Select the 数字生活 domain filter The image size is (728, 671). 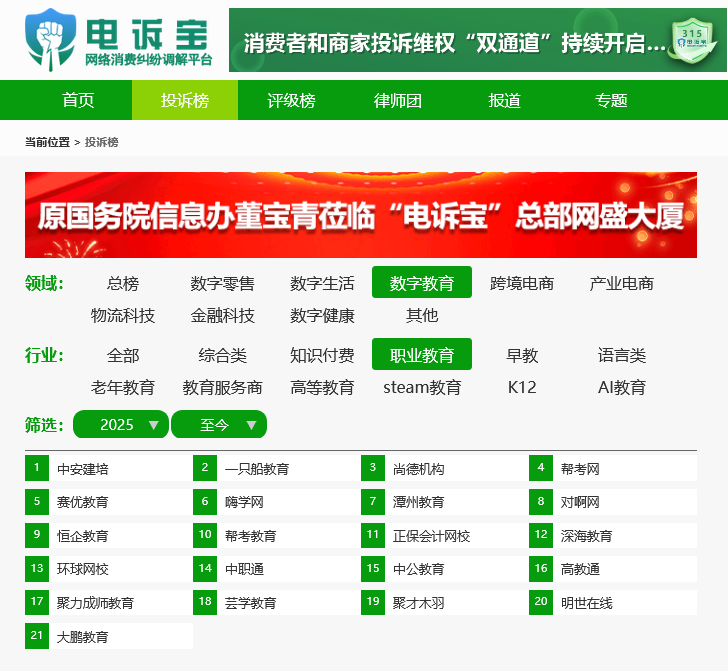point(322,283)
